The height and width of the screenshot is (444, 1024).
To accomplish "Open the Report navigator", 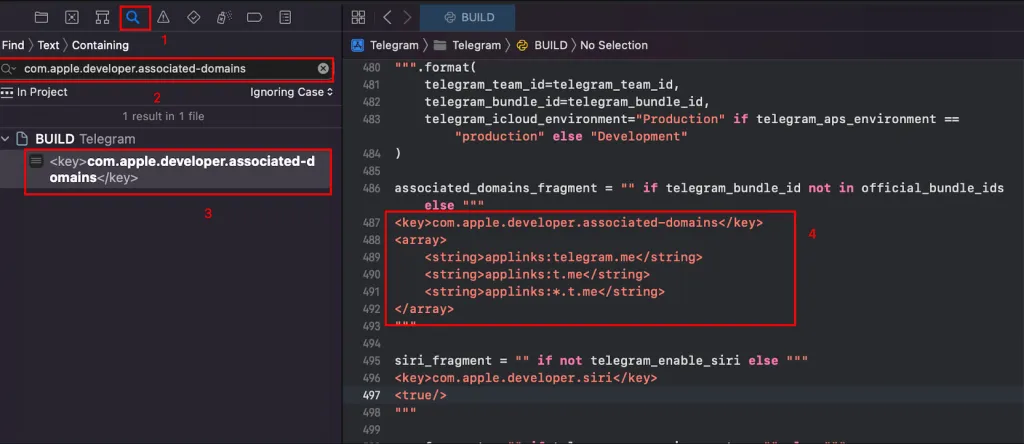I will 285,17.
